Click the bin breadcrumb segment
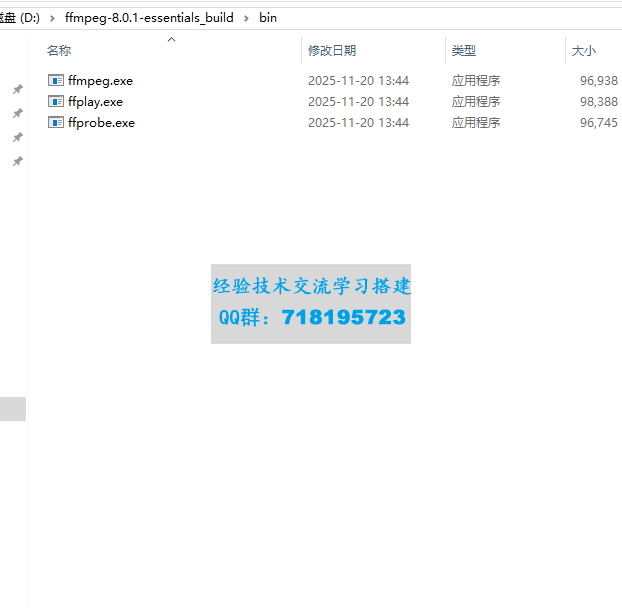This screenshot has height=608, width=622. tap(268, 18)
